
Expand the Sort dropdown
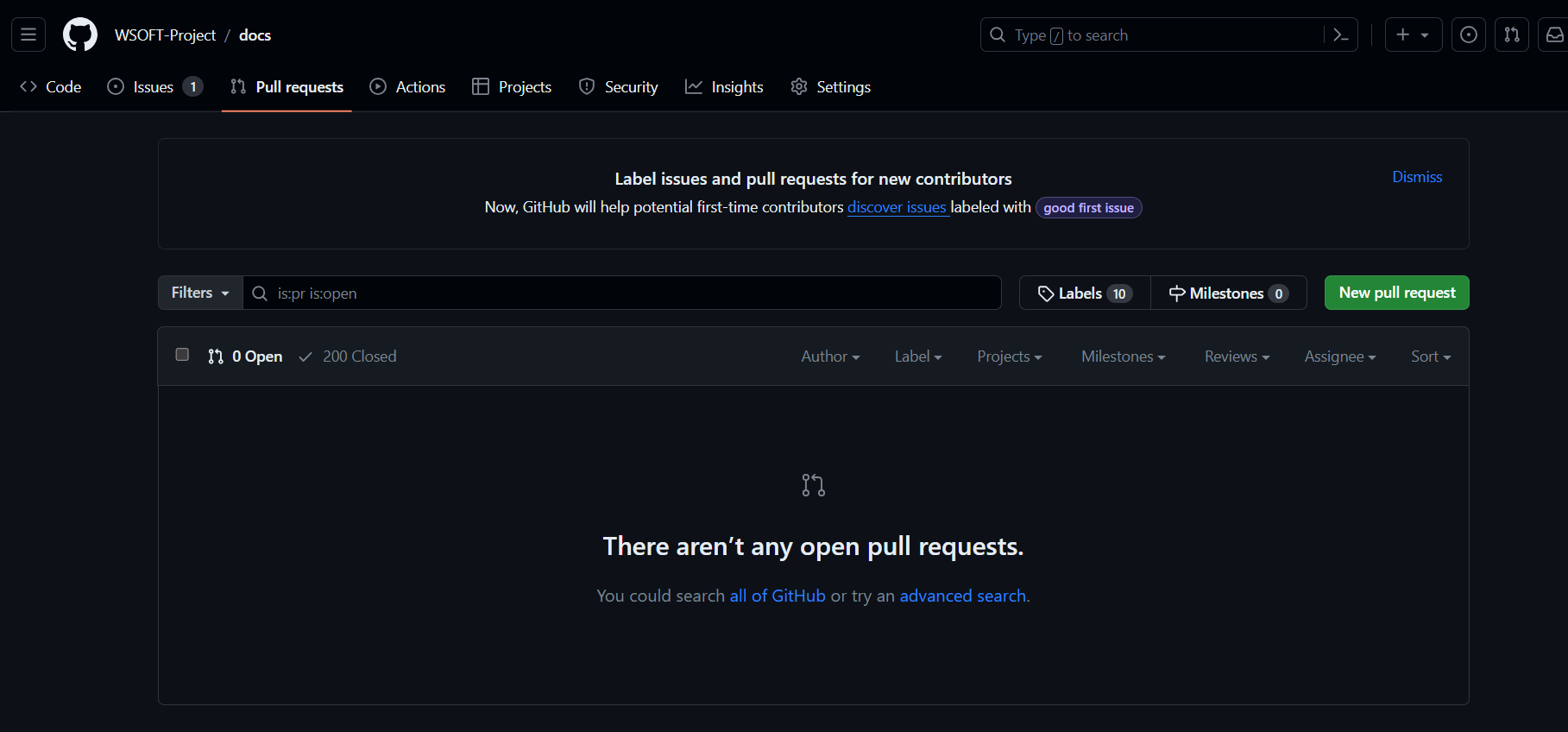click(1430, 357)
